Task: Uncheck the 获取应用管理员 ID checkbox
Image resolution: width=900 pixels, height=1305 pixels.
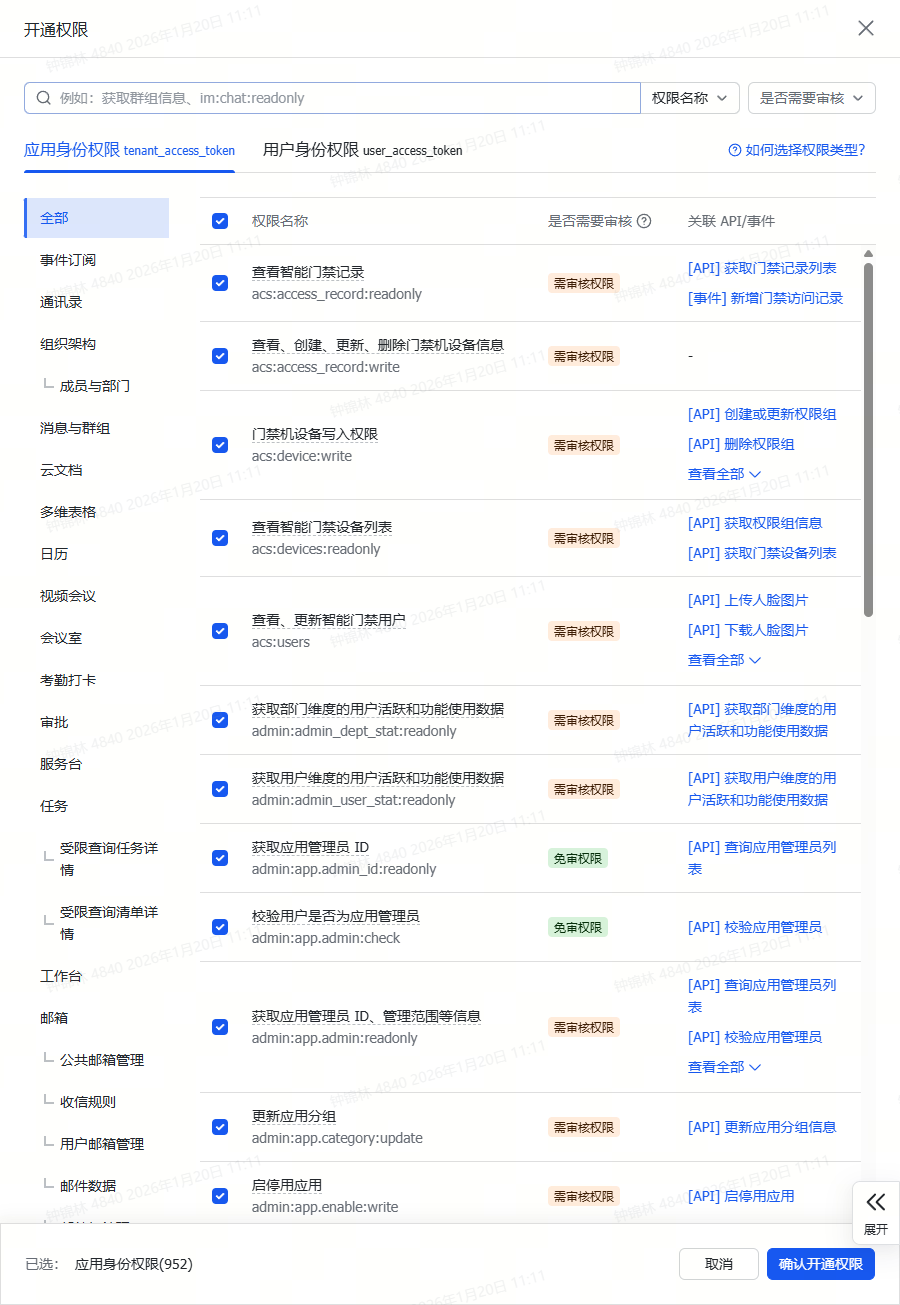Action: pos(220,858)
